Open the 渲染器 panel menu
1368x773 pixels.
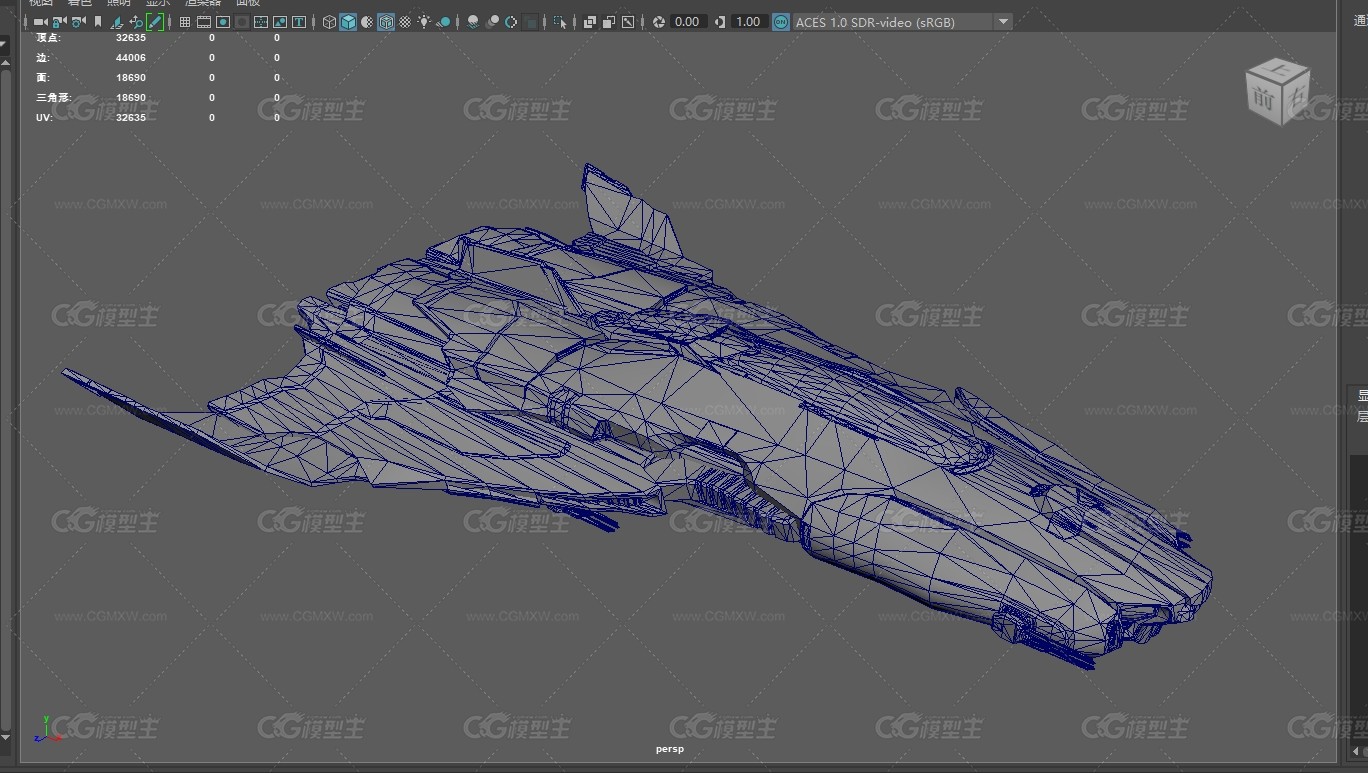pyautogui.click(x=203, y=3)
